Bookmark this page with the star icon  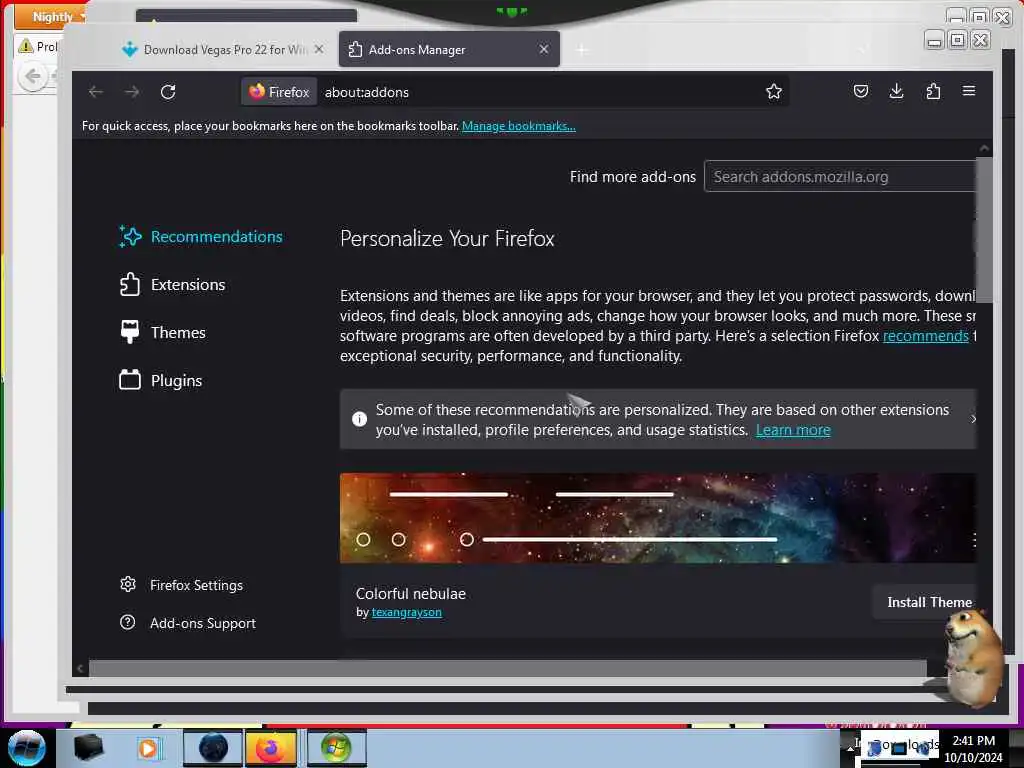click(774, 91)
